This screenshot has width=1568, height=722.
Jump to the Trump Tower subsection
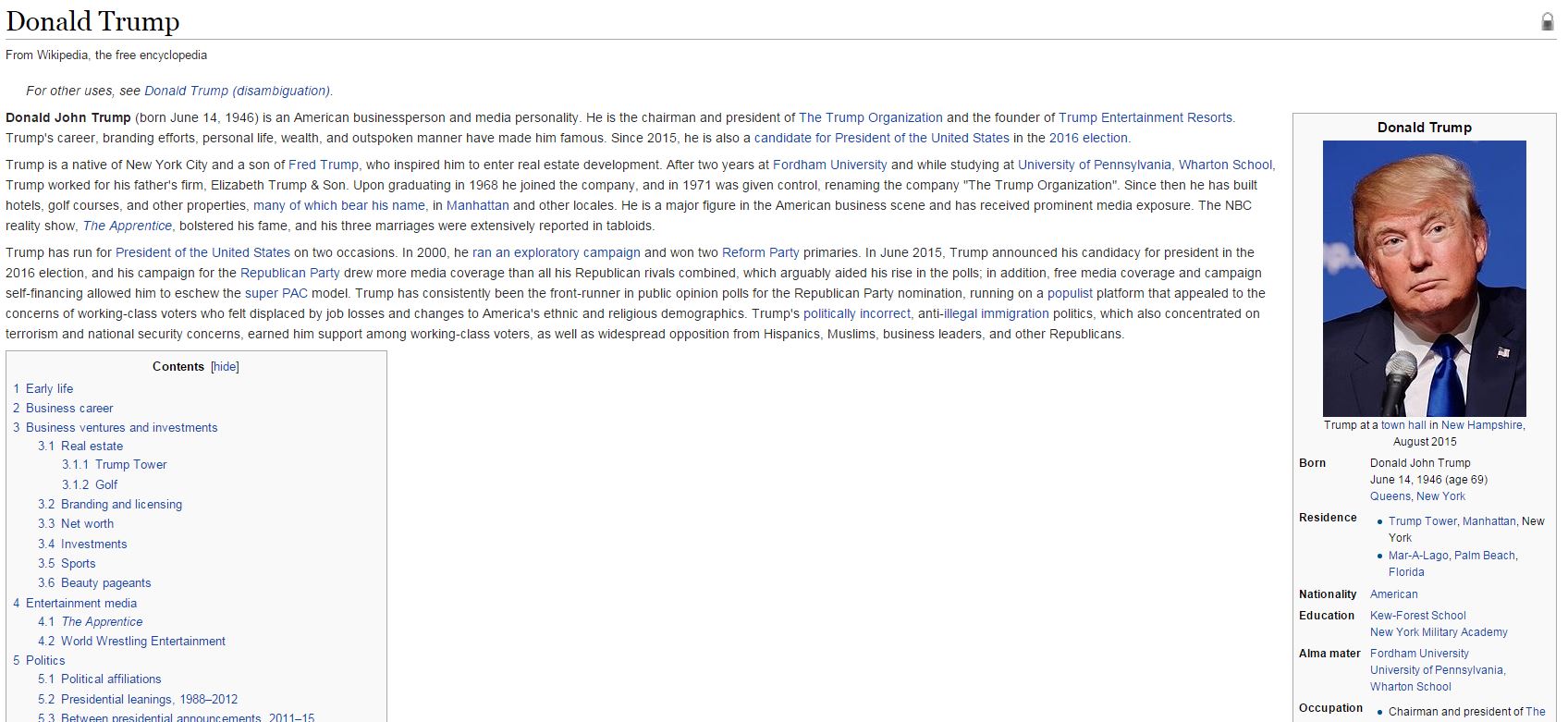(x=130, y=465)
